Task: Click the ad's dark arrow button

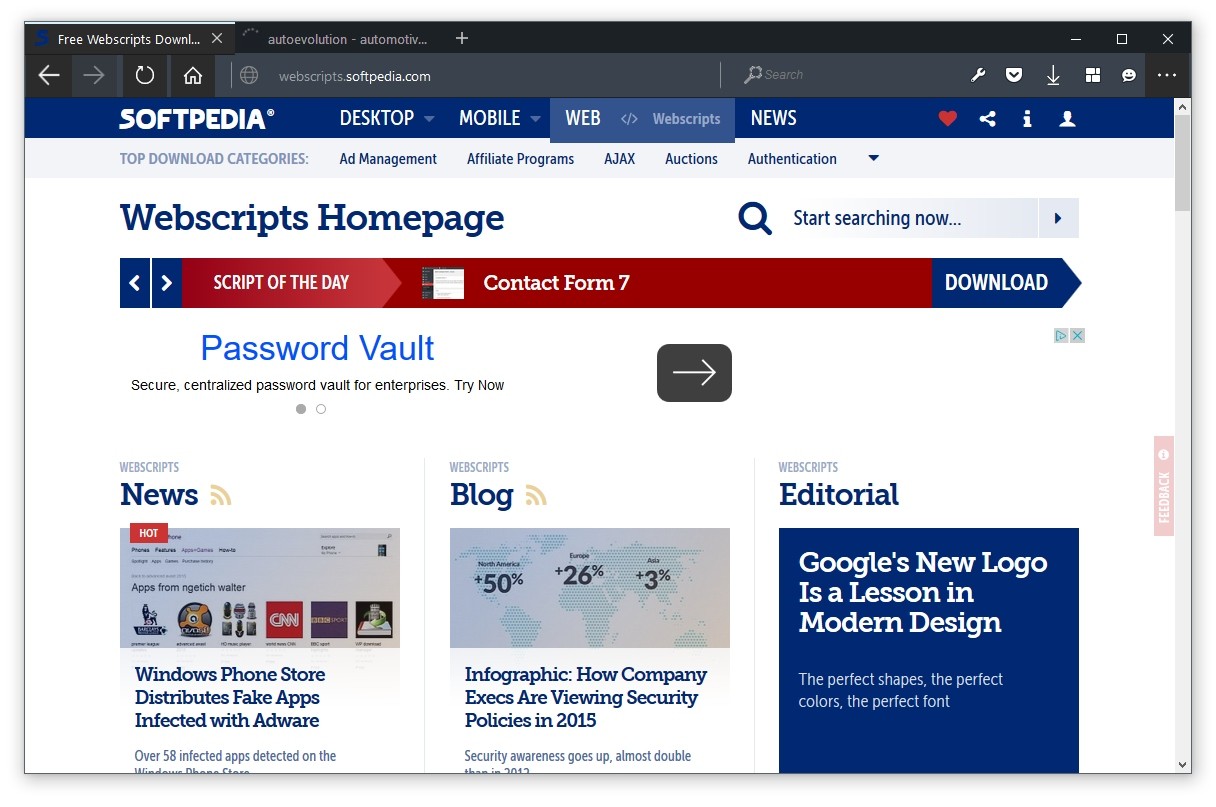Action: 694,373
